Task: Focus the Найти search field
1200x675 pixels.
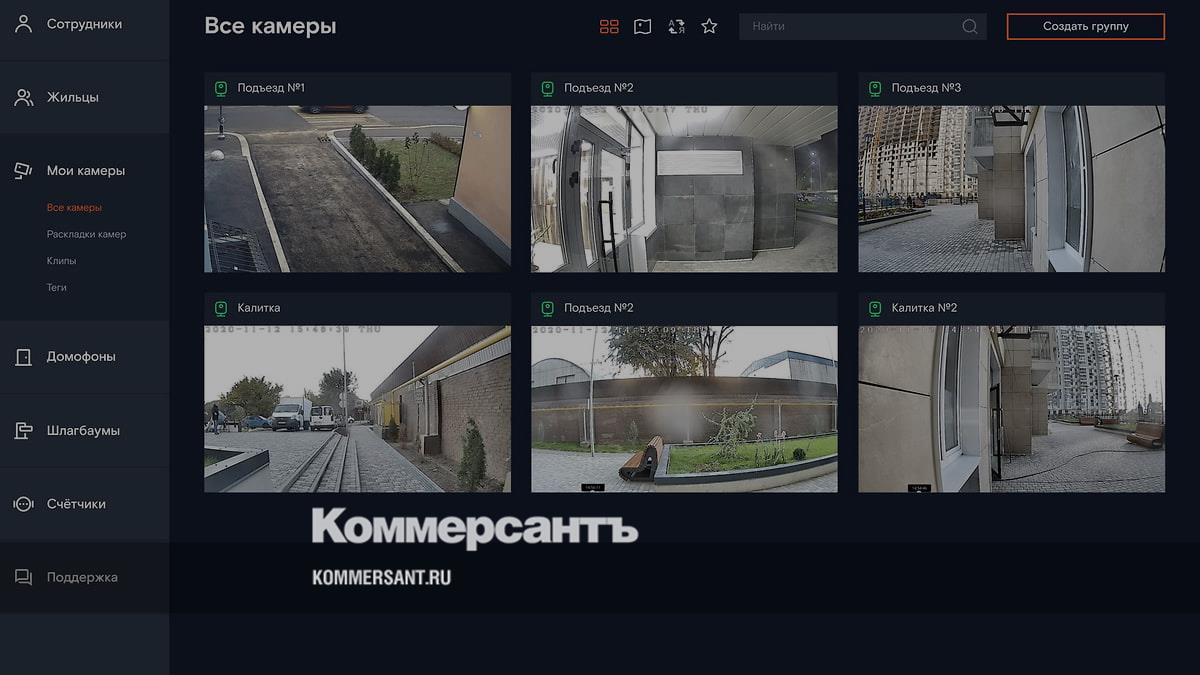Action: (x=850, y=27)
